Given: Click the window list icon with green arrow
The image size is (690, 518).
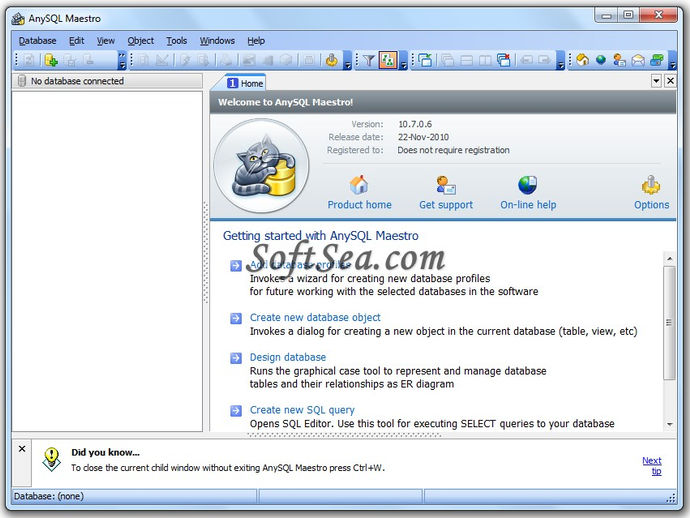Looking at the screenshot, I should (425, 60).
